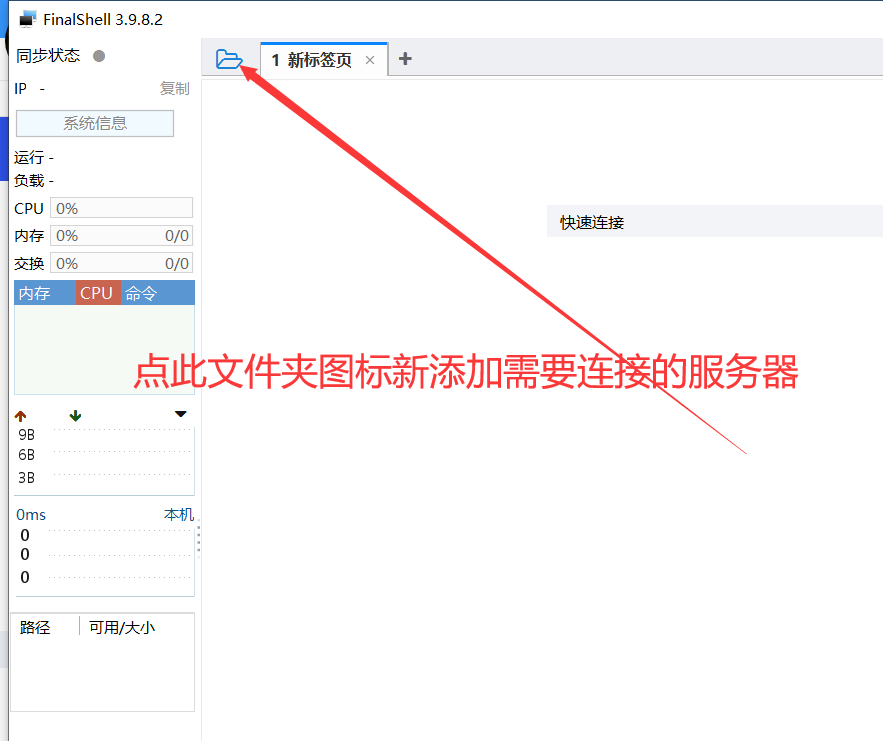Screen dimensions: 883x741
Task: Click the CPU usage progress bar
Action: (121, 208)
